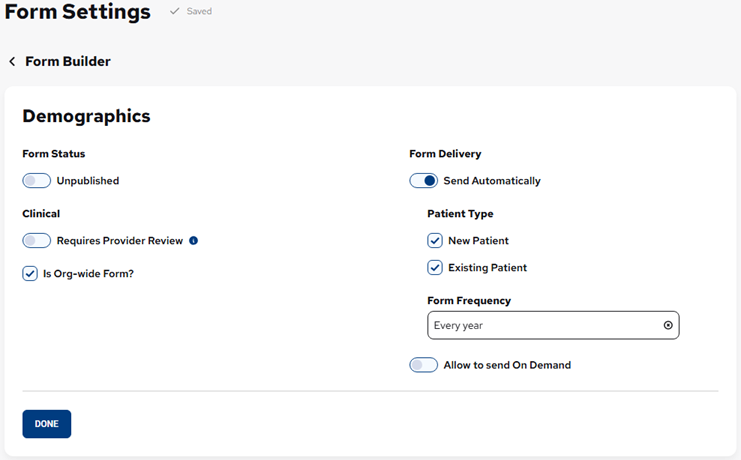Click the Demographics form title

pyautogui.click(x=86, y=116)
